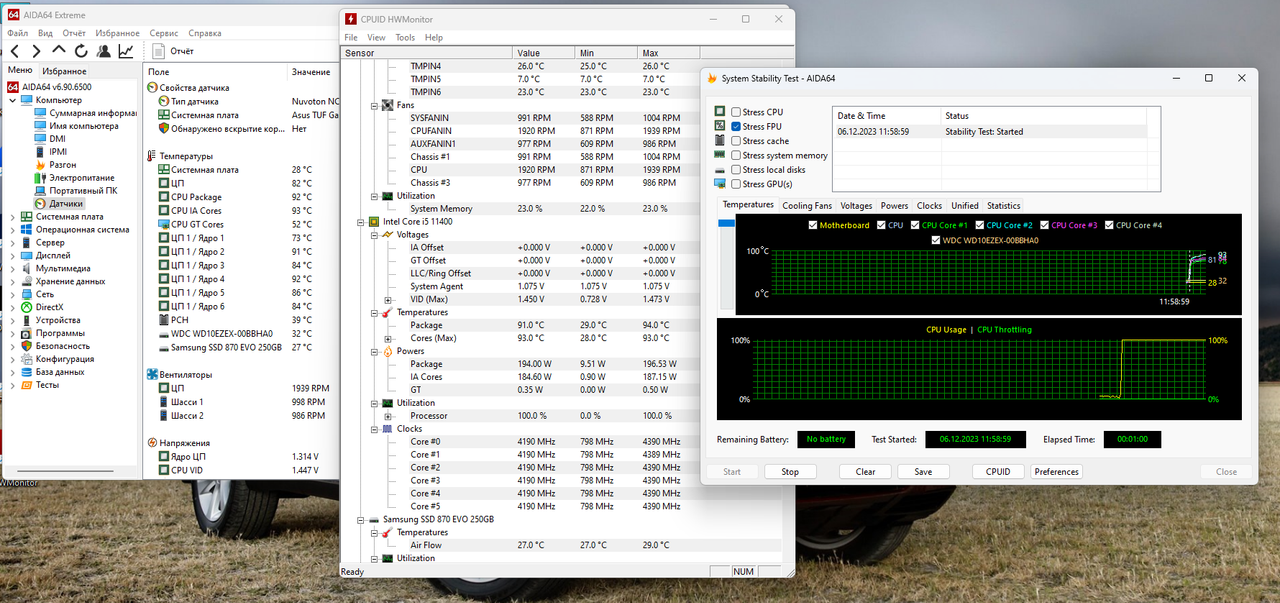Expand the Устройства tree node
Screen dimensions: 1280x603
pos(13,320)
